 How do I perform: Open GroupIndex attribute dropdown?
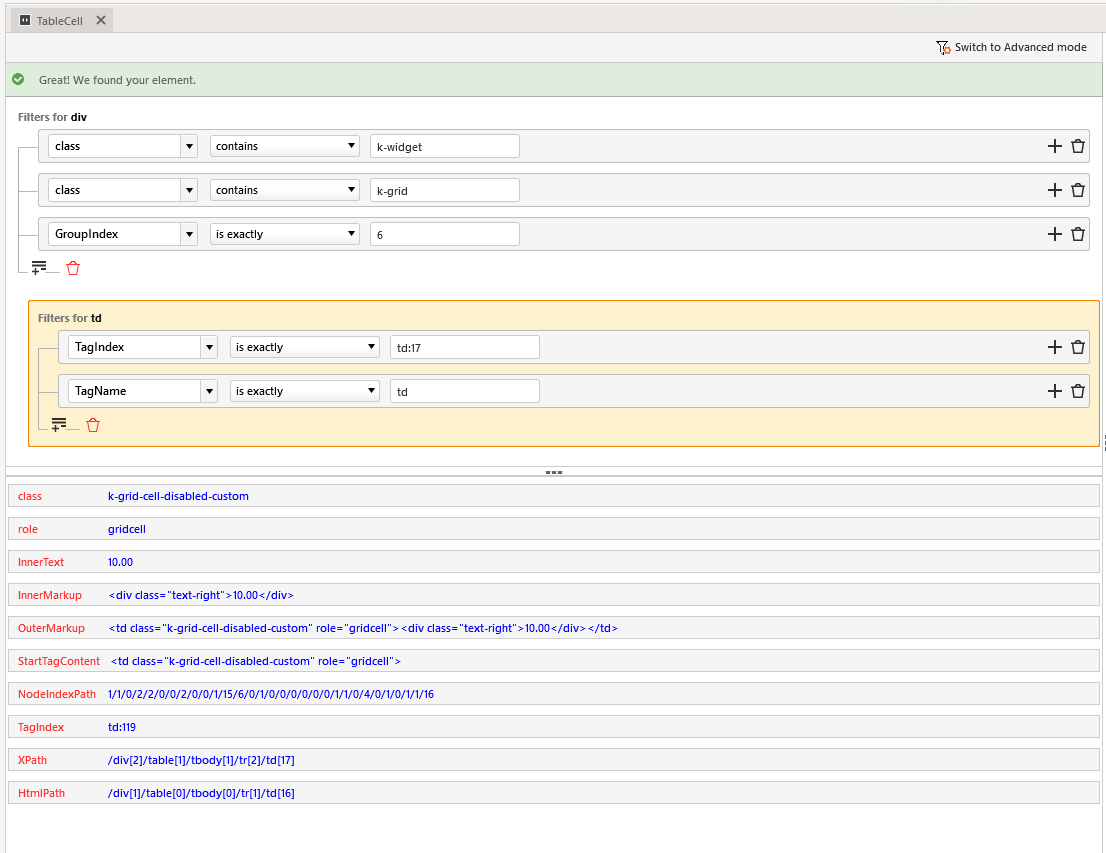189,234
